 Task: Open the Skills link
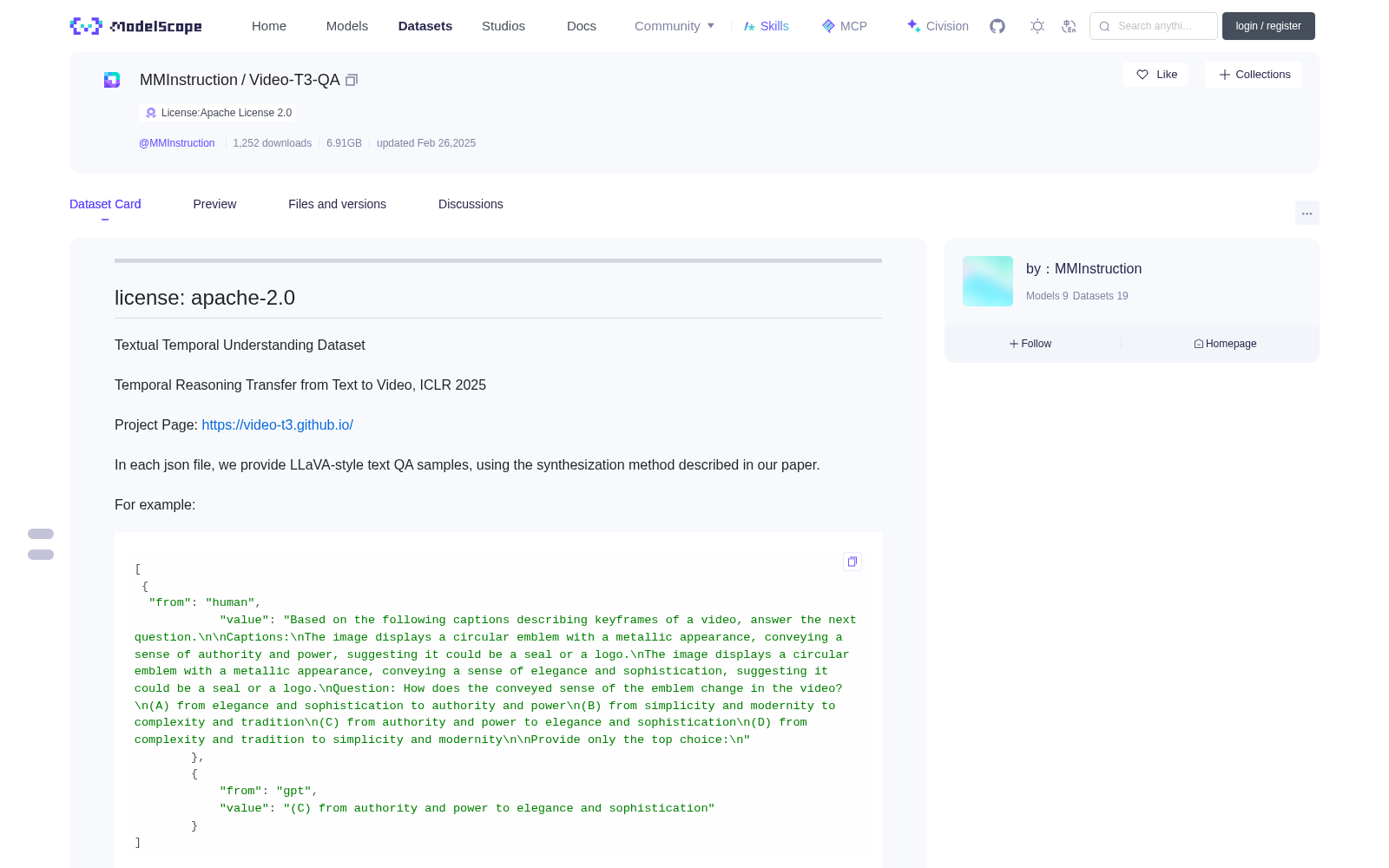766,26
